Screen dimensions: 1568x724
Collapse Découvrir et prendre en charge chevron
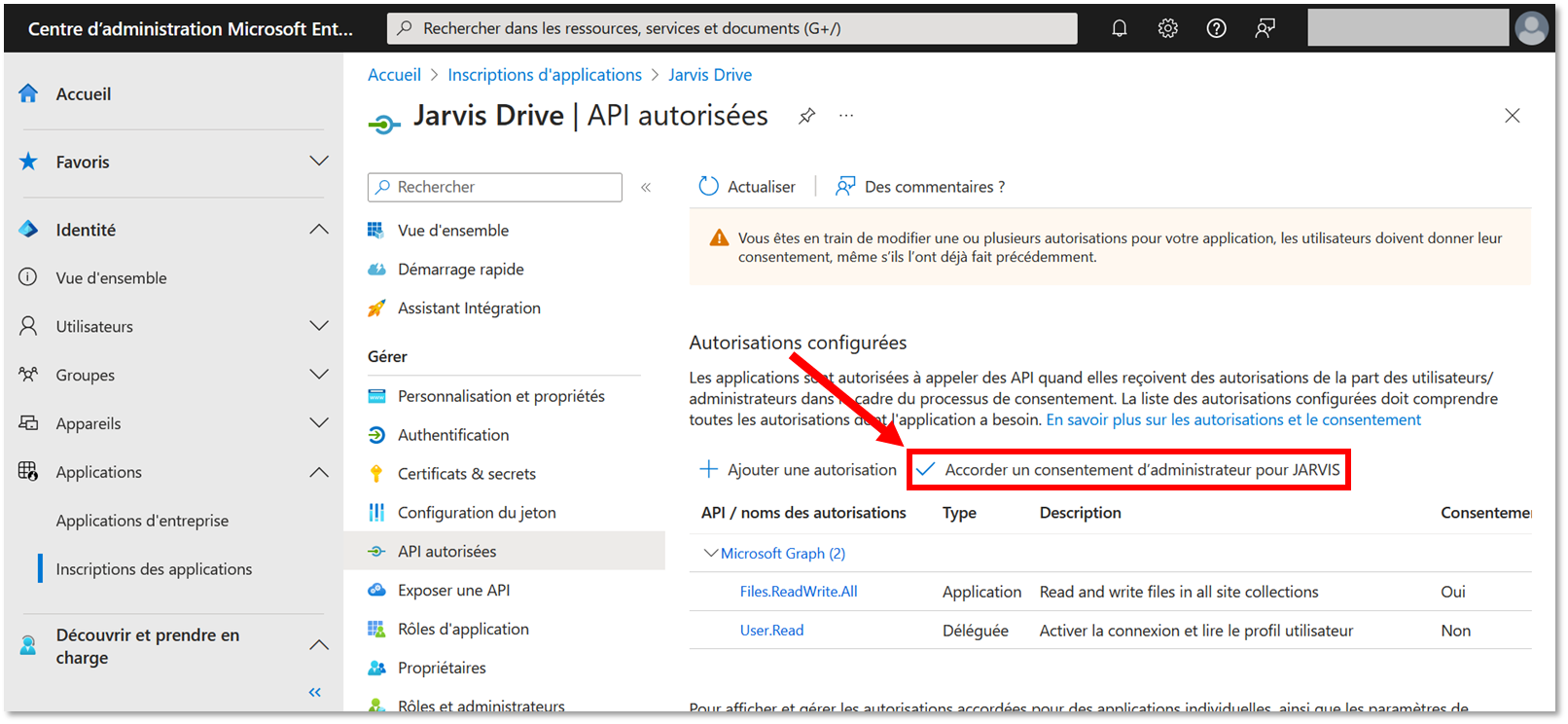(318, 645)
